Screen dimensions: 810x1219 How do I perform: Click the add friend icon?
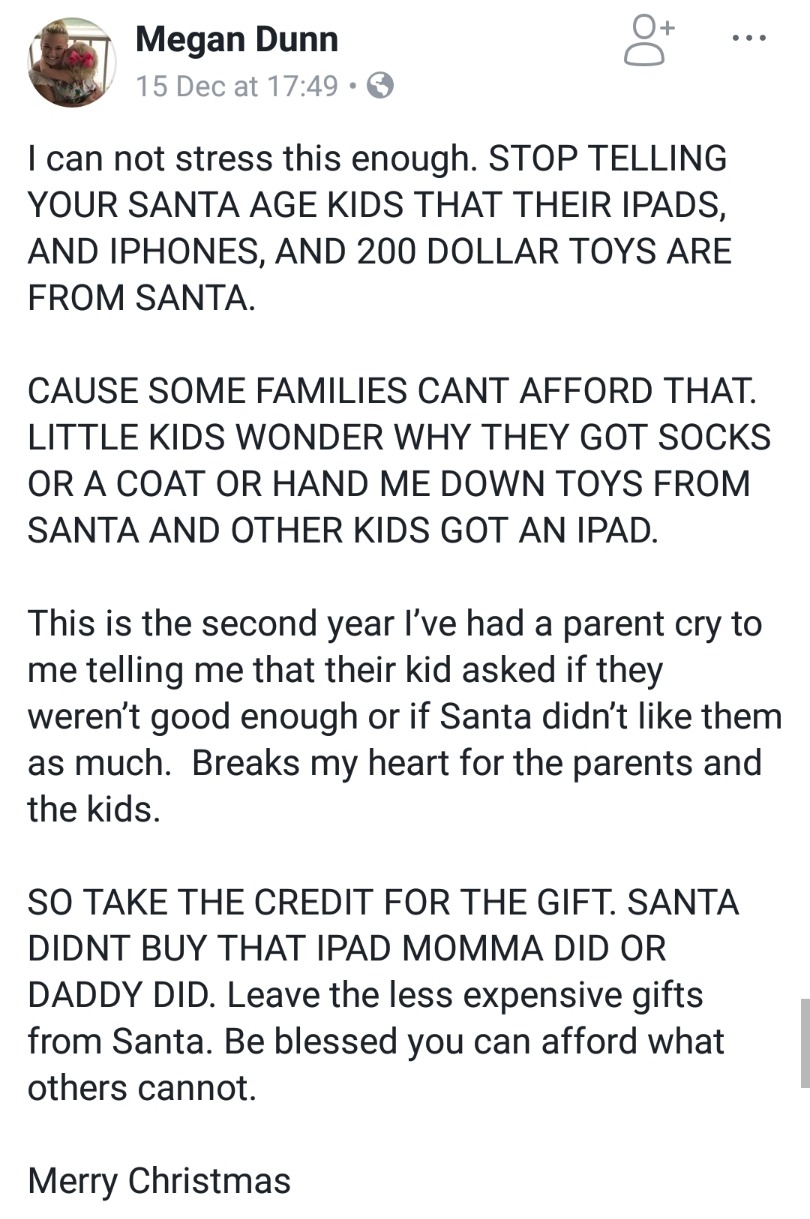tap(648, 43)
